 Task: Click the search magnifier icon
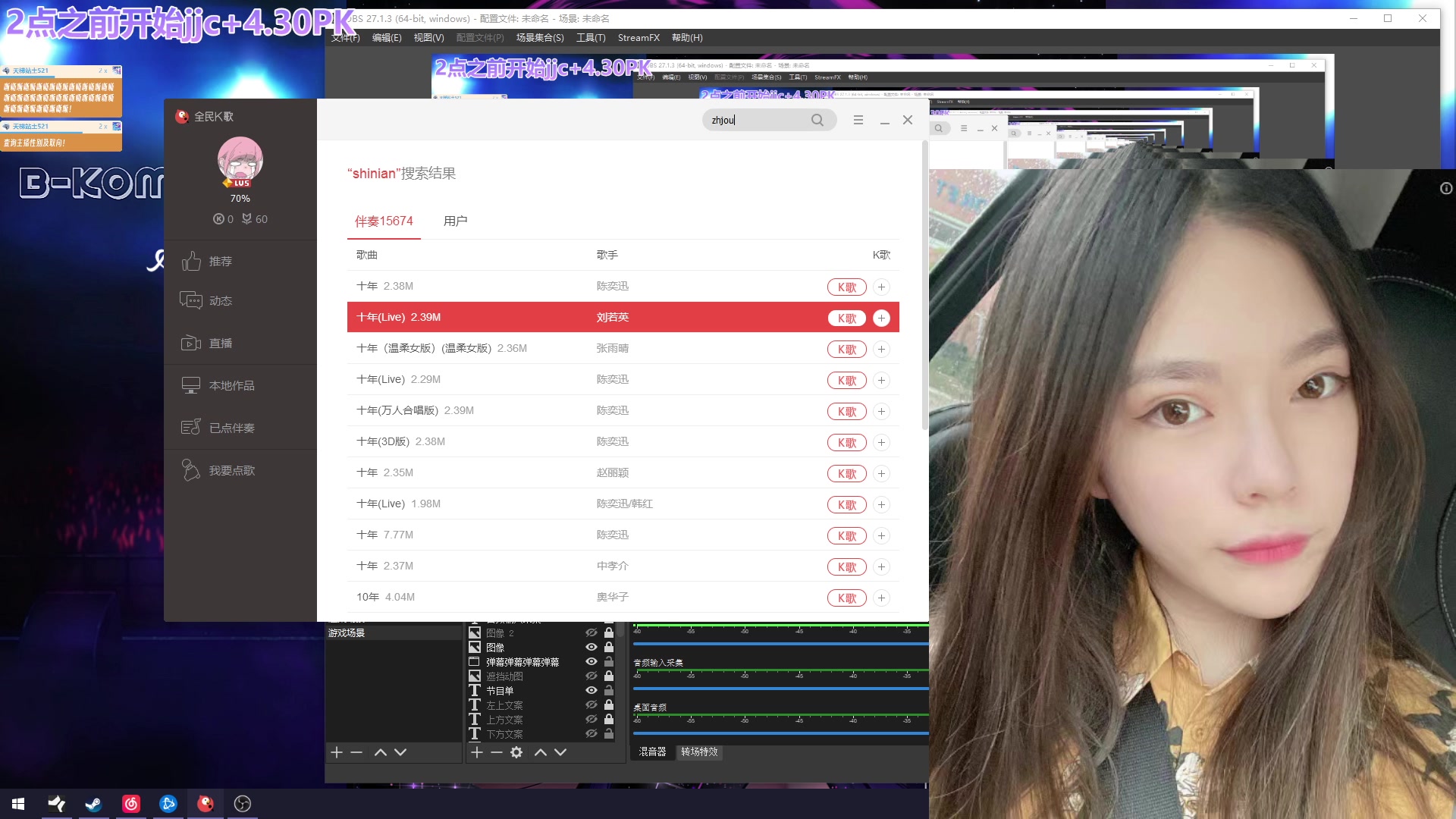pyautogui.click(x=817, y=120)
